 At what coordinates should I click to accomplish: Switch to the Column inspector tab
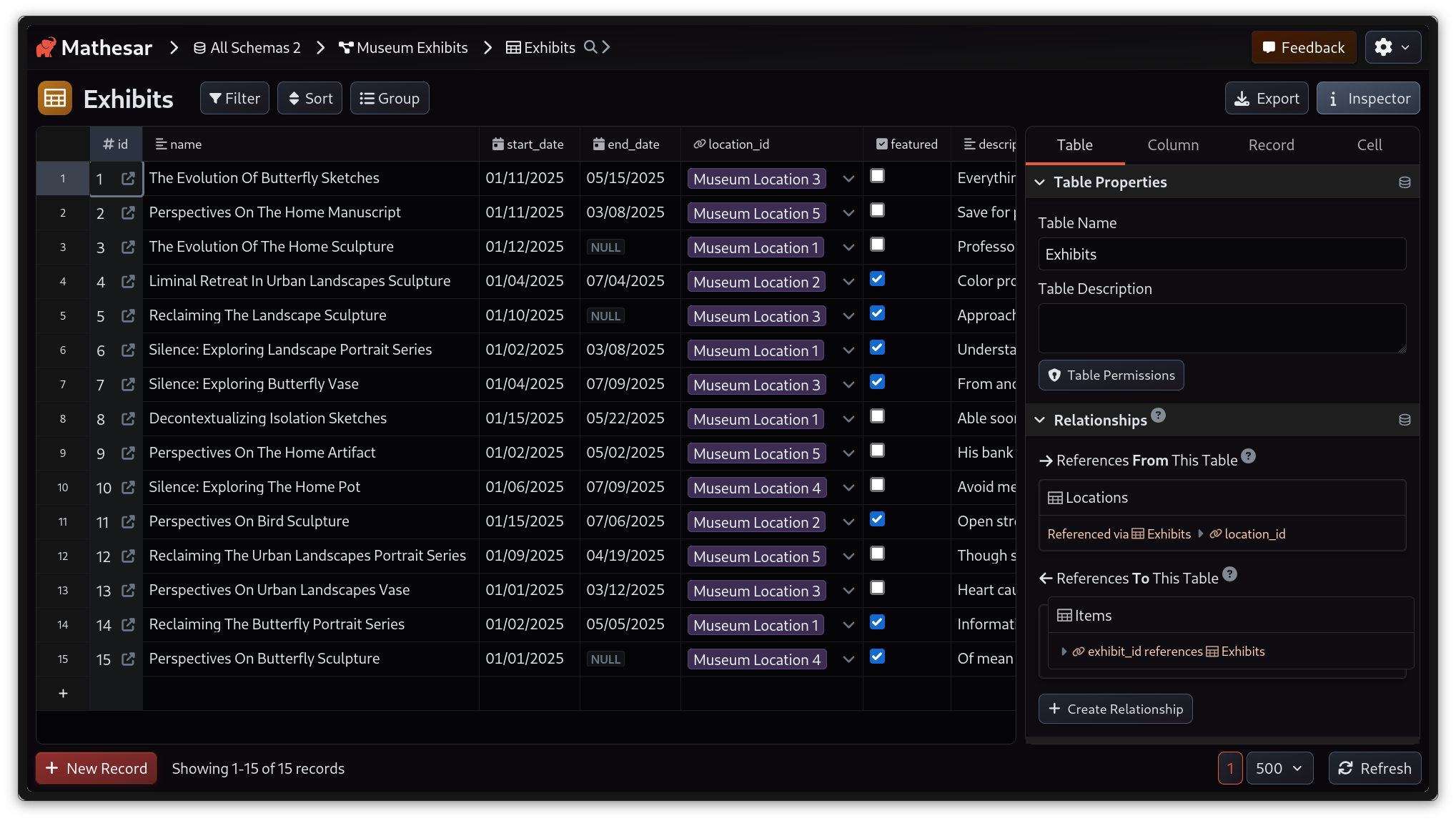(x=1173, y=144)
